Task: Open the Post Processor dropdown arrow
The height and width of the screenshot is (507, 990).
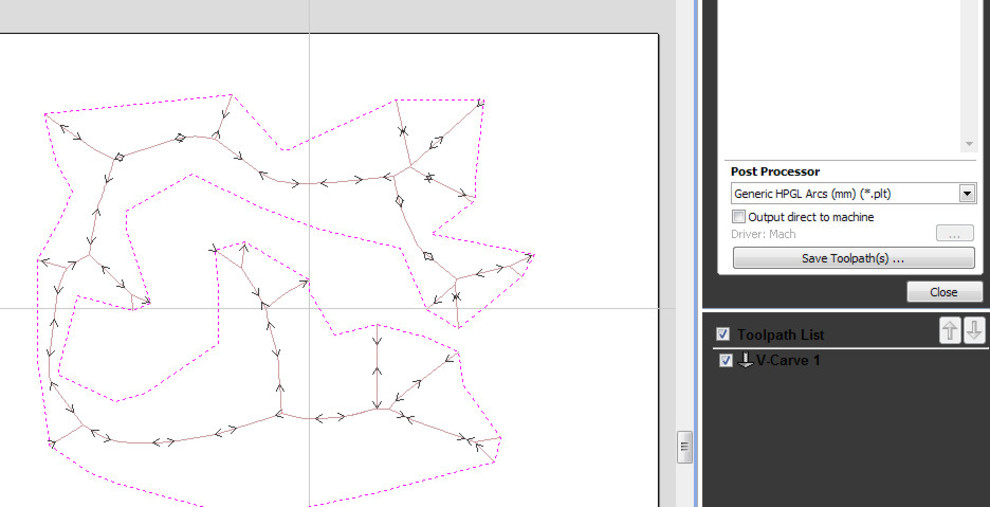Action: click(967, 193)
